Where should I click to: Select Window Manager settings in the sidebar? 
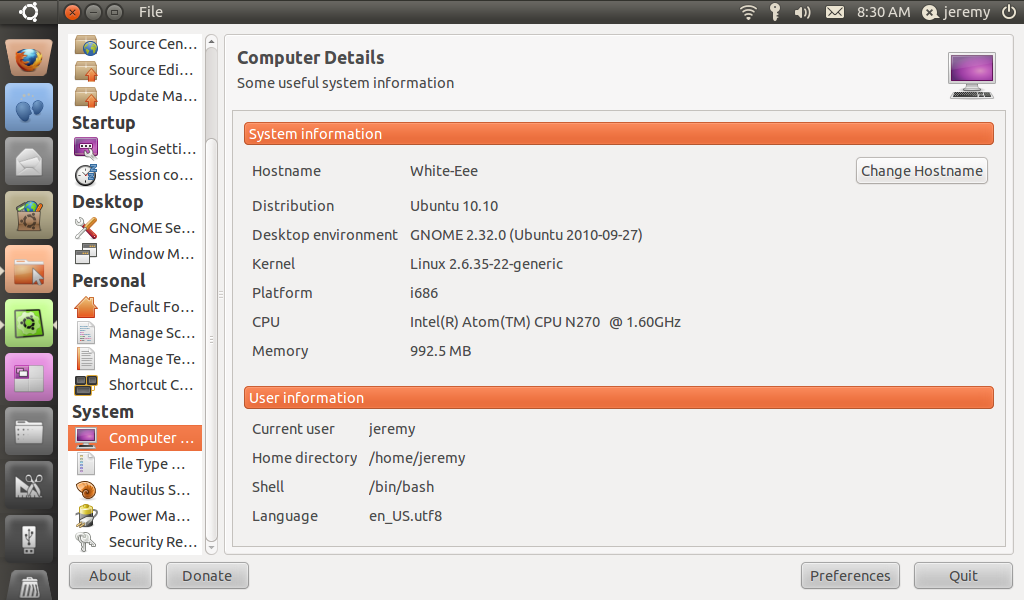tap(135, 254)
